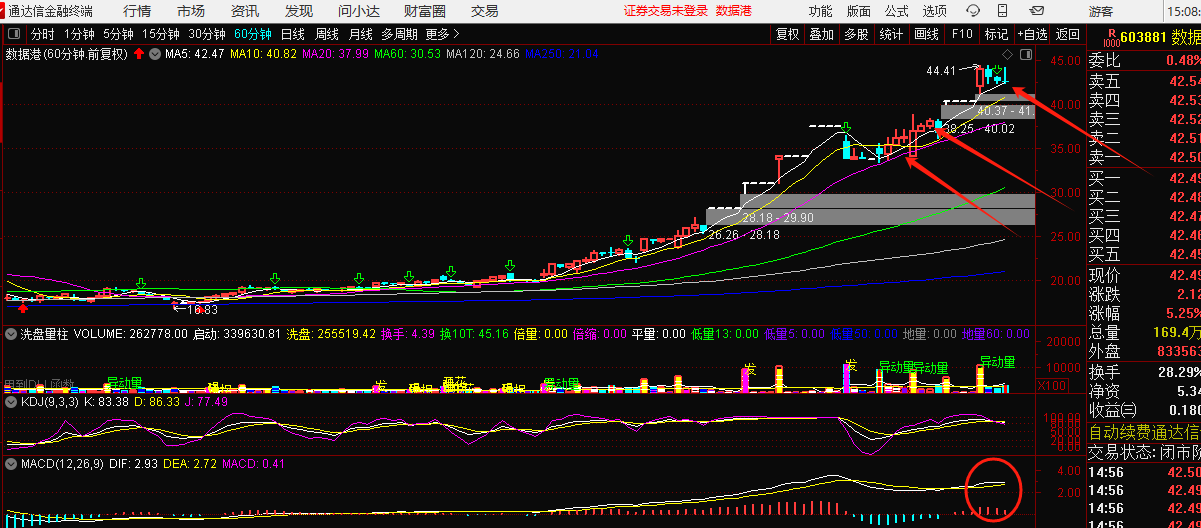Switch to the 周线 period tab
Screen dimensions: 1201x528
pos(327,34)
